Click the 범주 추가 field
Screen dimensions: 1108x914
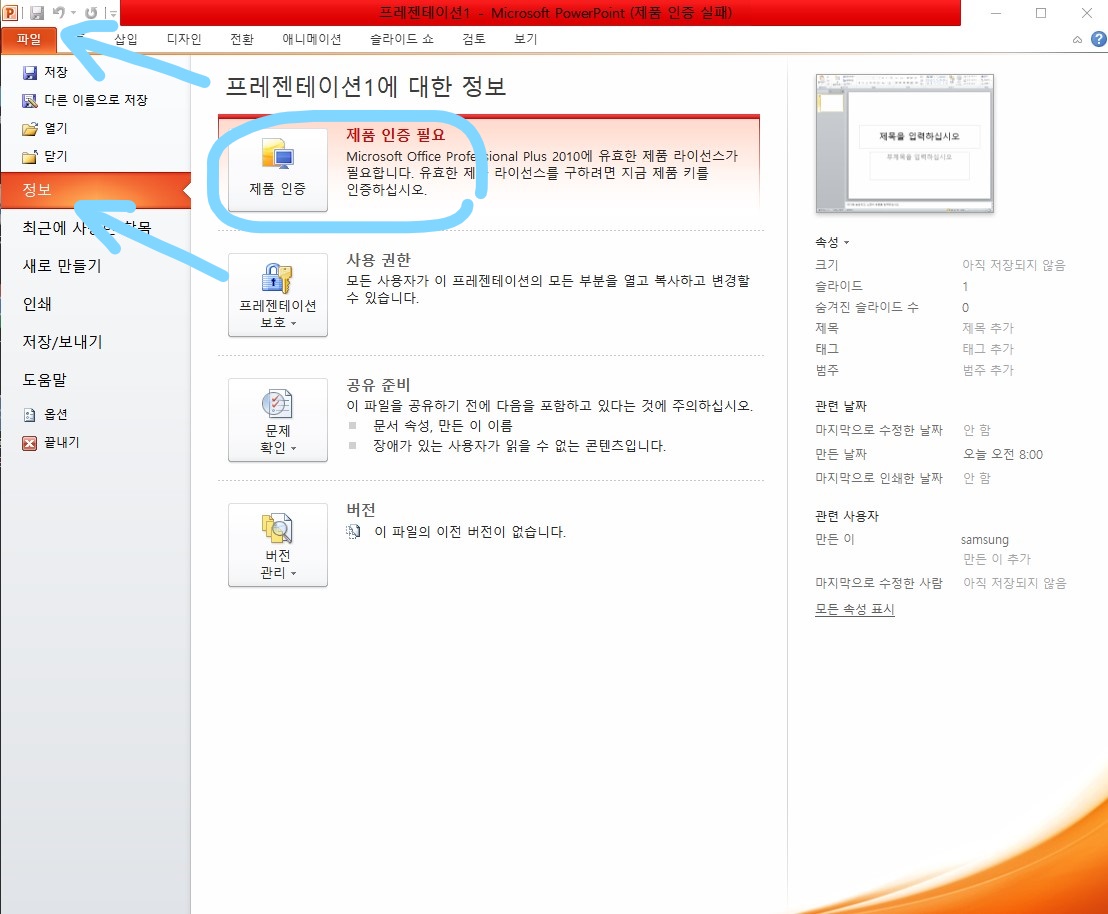pos(988,370)
